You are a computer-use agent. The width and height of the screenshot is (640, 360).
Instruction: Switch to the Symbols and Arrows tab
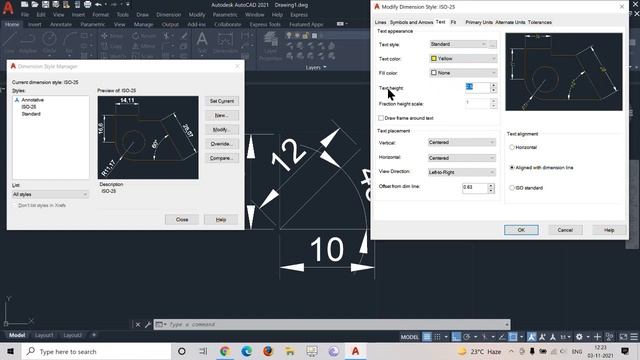click(x=411, y=22)
